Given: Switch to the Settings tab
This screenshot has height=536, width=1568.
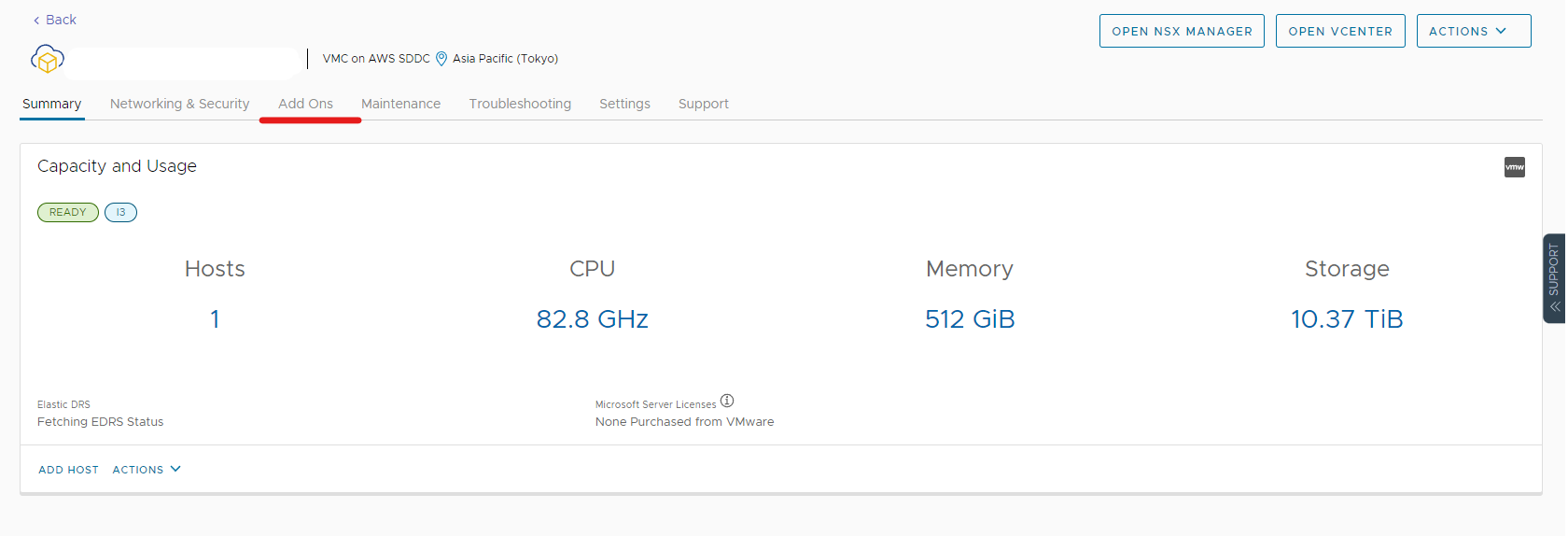Looking at the screenshot, I should [x=624, y=104].
